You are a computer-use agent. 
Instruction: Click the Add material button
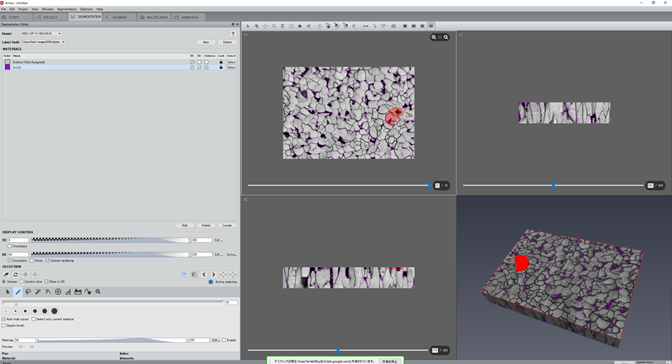pyautogui.click(x=185, y=225)
